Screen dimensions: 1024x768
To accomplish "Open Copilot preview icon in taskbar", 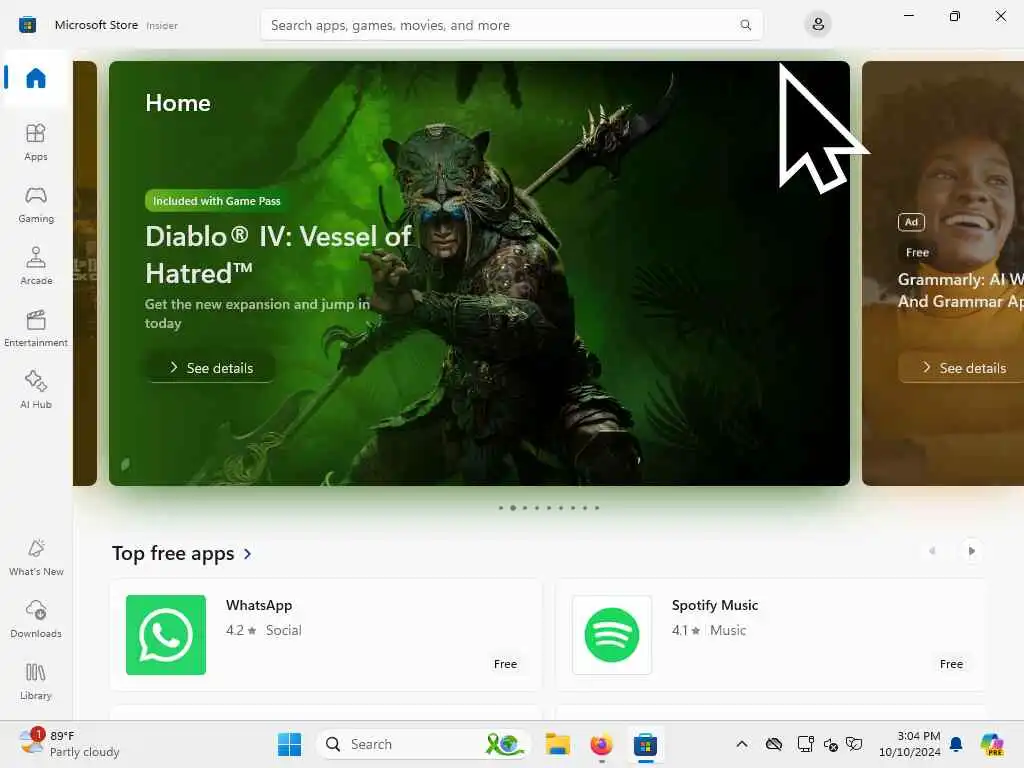I will (x=992, y=744).
